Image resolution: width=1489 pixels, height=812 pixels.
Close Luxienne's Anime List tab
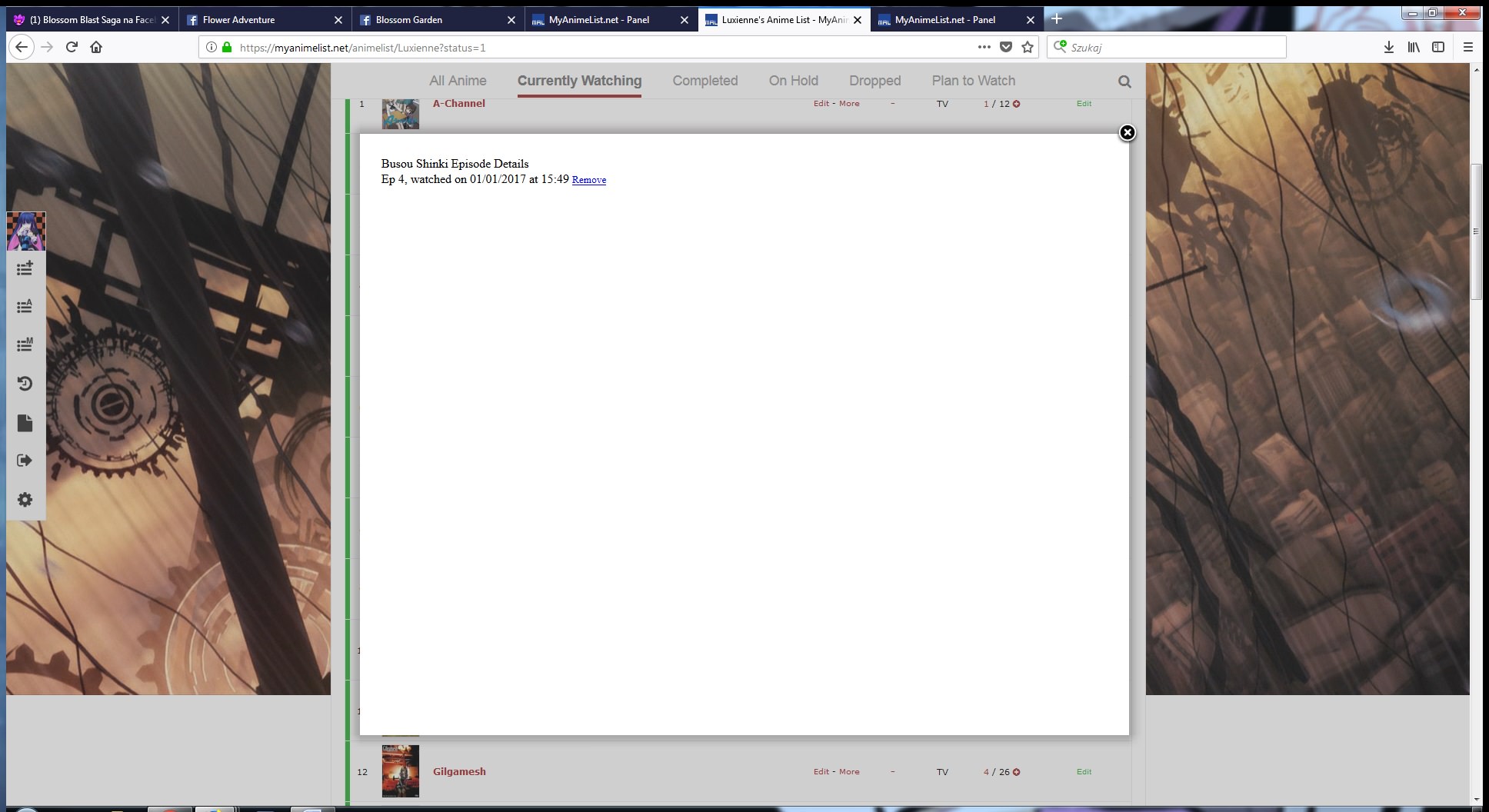(x=858, y=20)
